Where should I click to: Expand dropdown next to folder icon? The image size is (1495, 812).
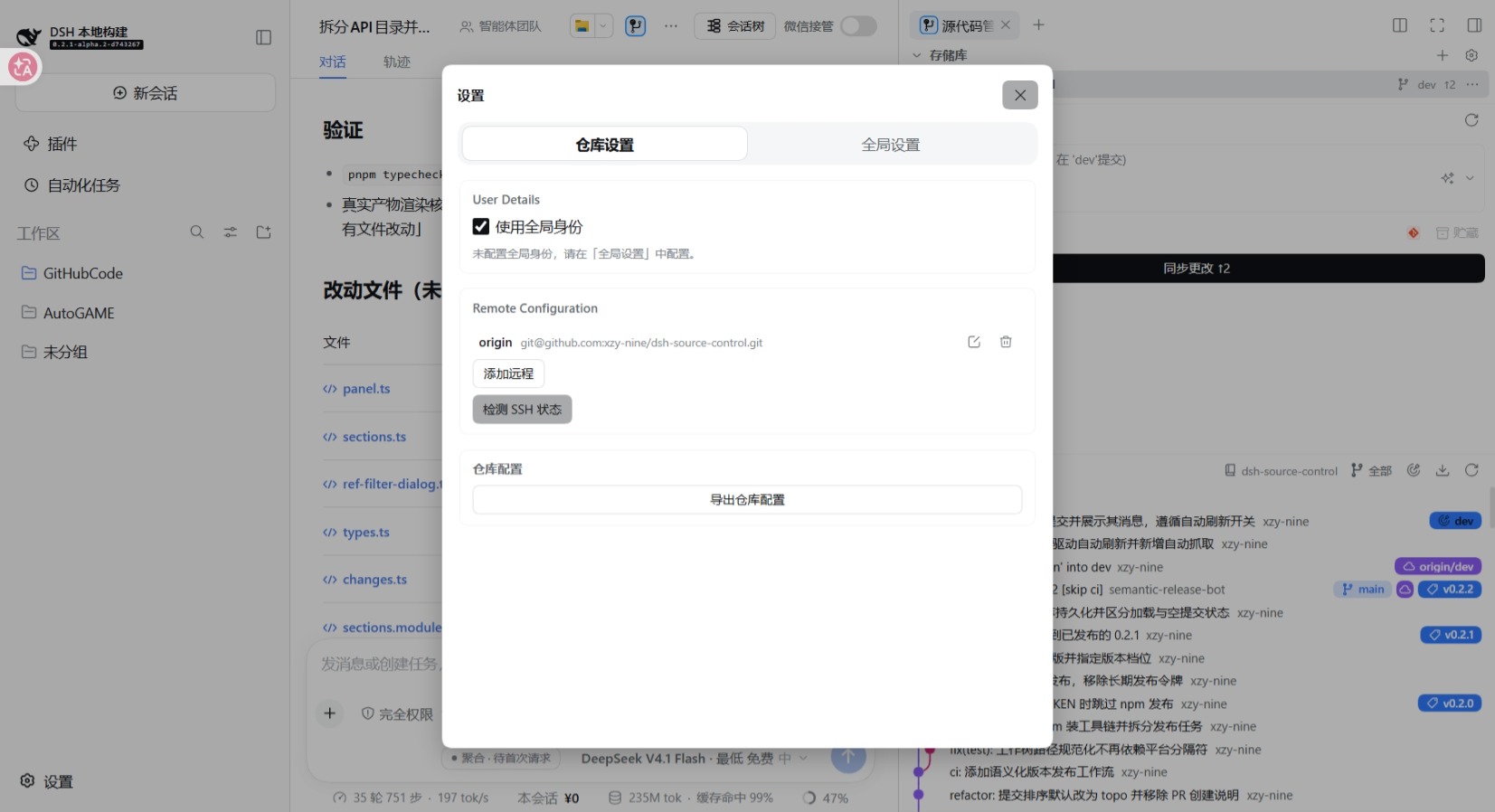pos(603,26)
